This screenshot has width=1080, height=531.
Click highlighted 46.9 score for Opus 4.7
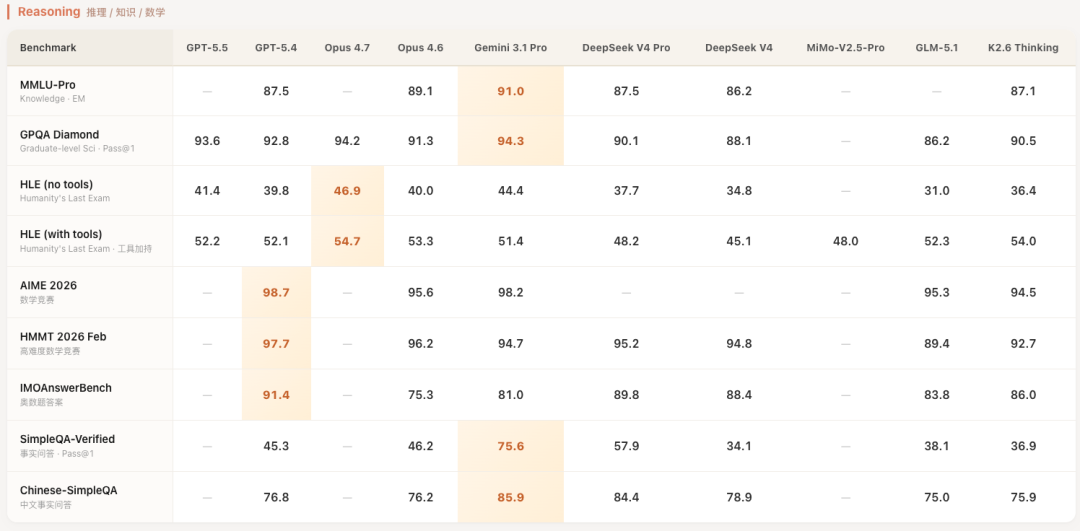[347, 191]
